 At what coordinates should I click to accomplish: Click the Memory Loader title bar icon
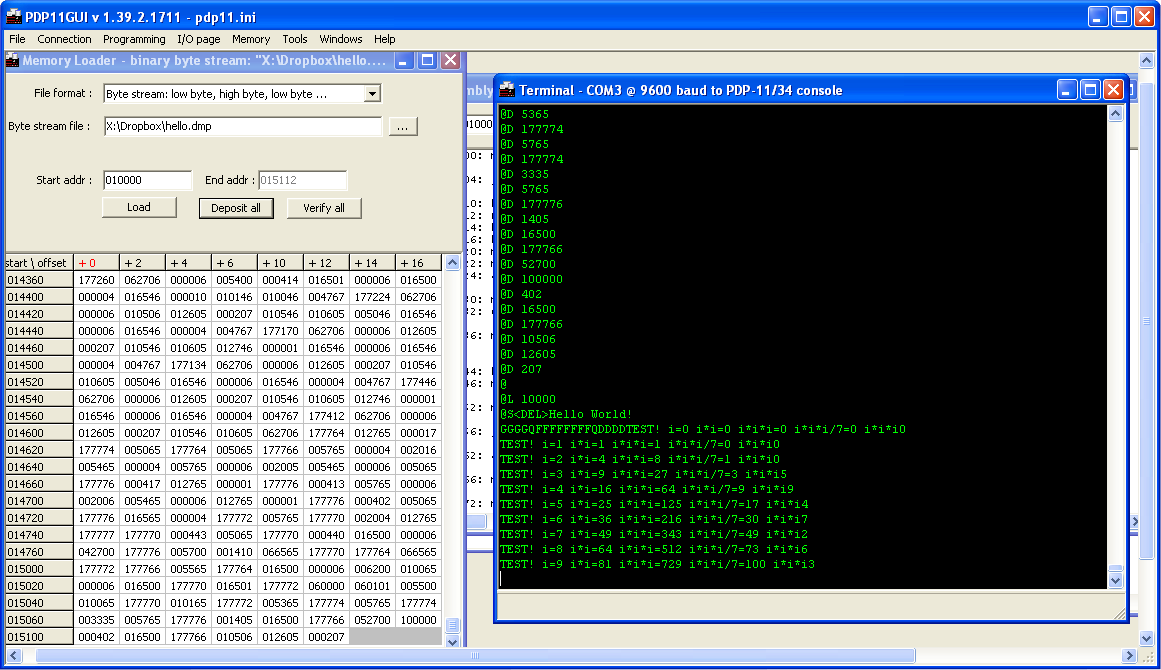click(13, 61)
